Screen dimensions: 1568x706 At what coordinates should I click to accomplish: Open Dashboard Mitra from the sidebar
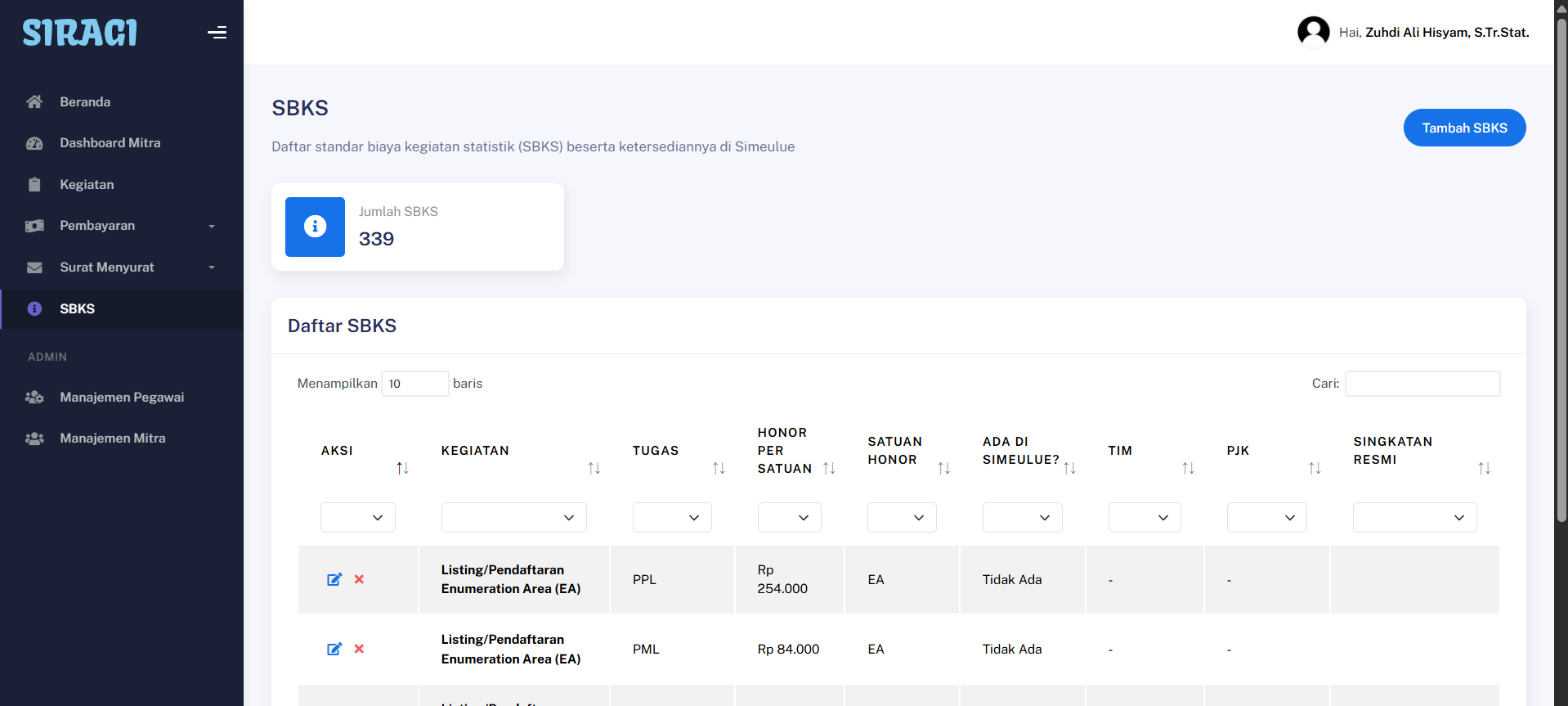click(x=110, y=143)
